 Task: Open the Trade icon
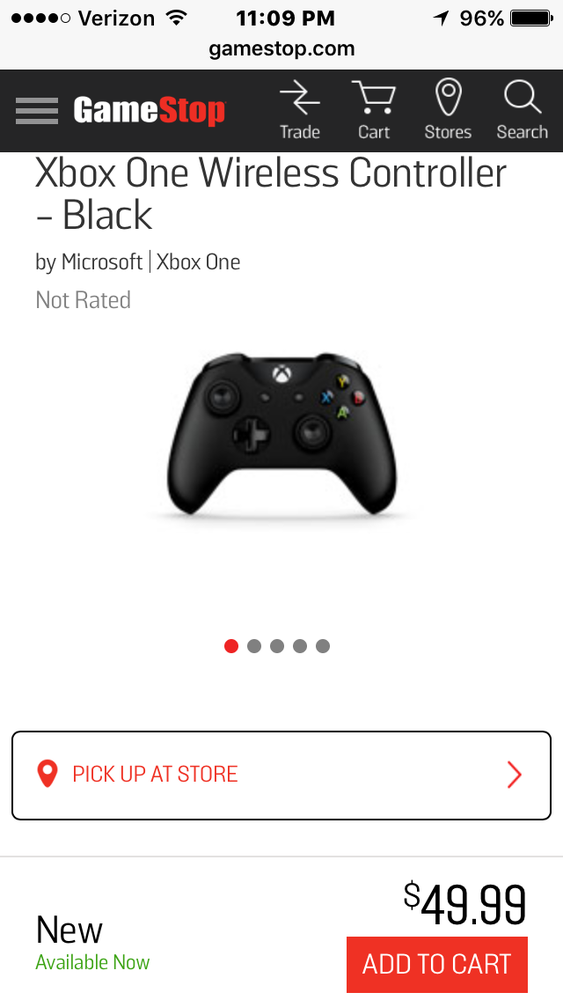pyautogui.click(x=300, y=110)
